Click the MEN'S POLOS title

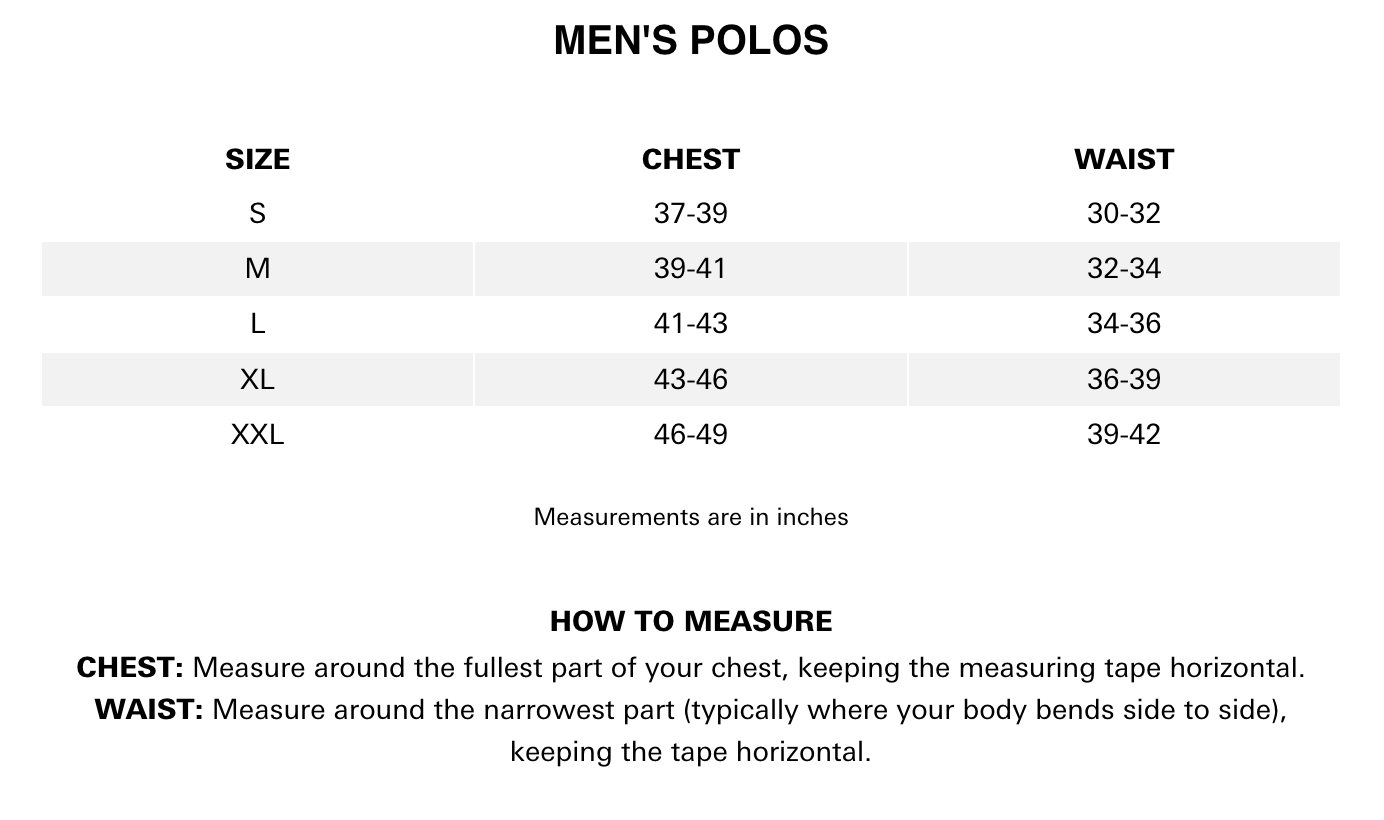691,41
